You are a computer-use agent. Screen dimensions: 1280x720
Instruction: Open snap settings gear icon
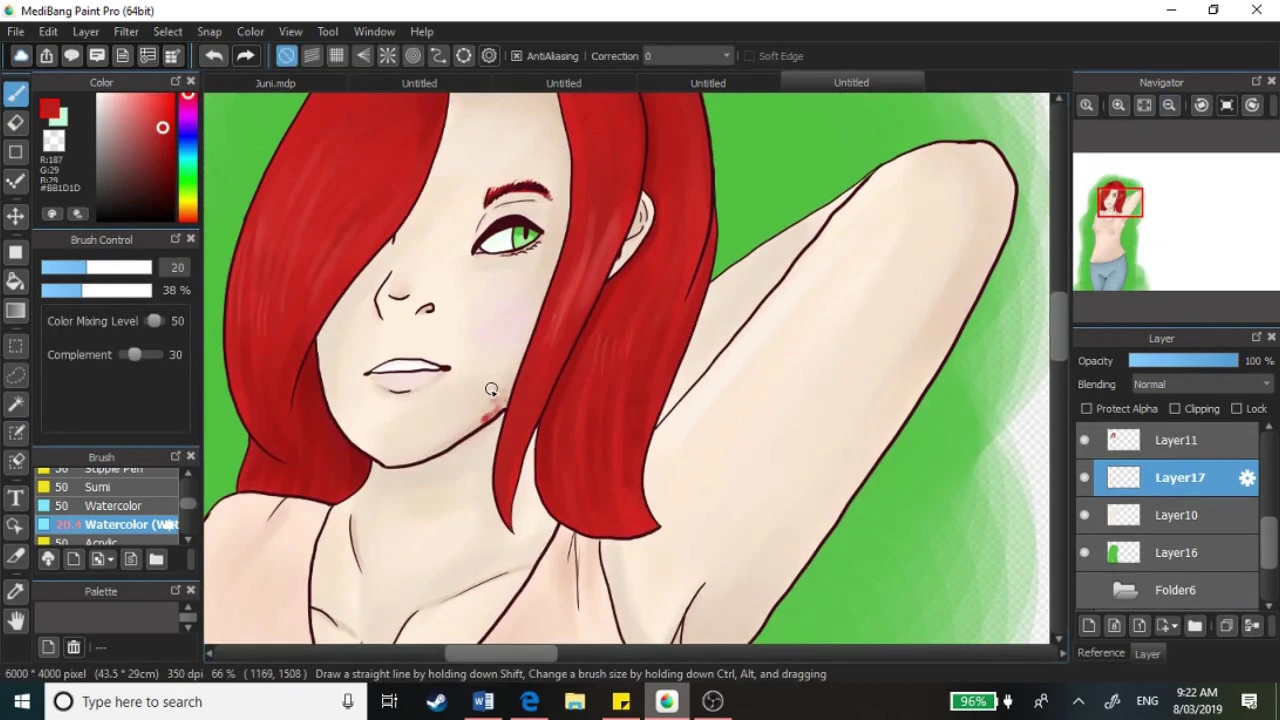pyautogui.click(x=489, y=56)
